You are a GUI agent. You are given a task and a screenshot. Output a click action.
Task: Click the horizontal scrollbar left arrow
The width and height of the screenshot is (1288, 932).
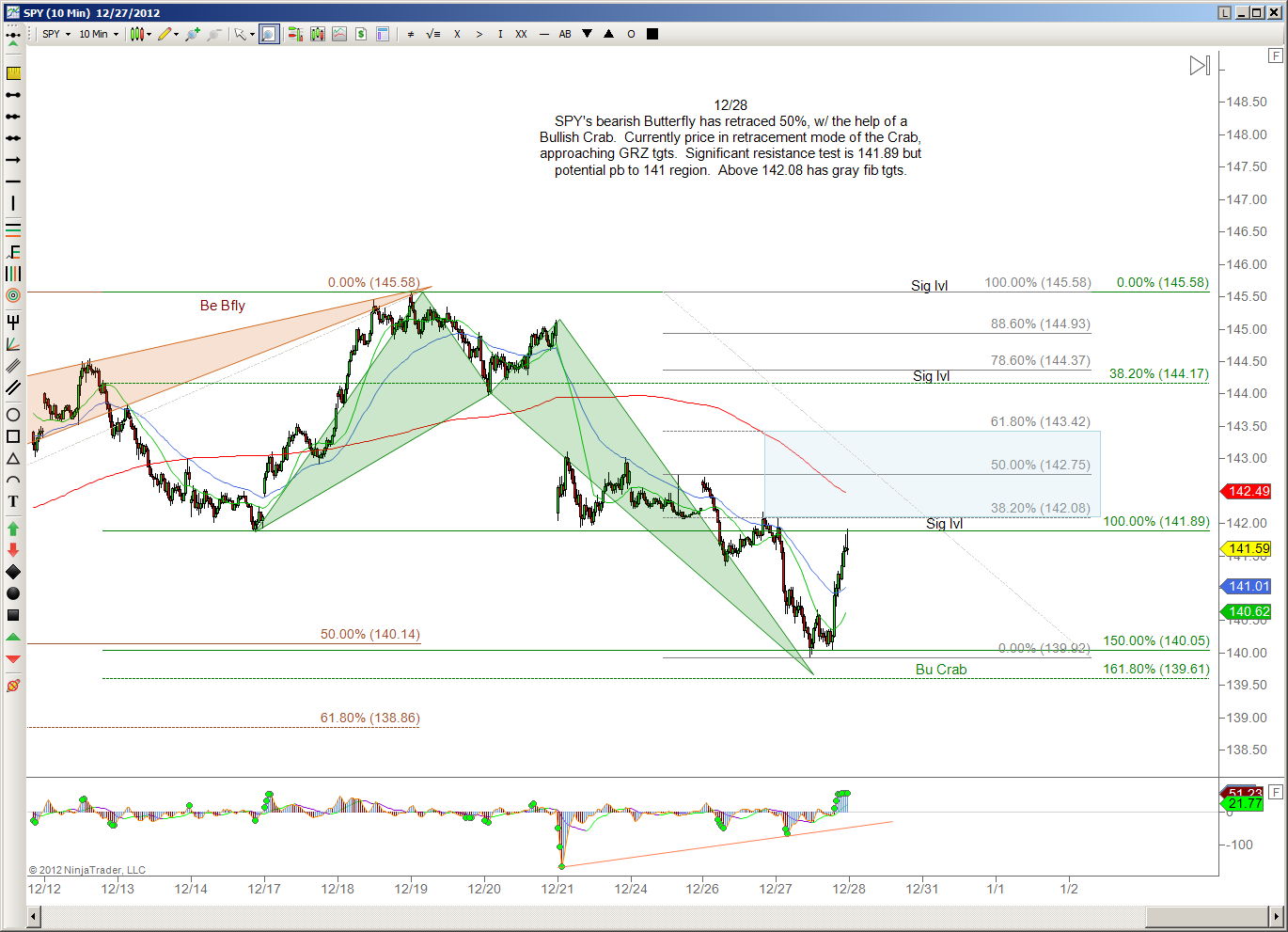[34, 916]
